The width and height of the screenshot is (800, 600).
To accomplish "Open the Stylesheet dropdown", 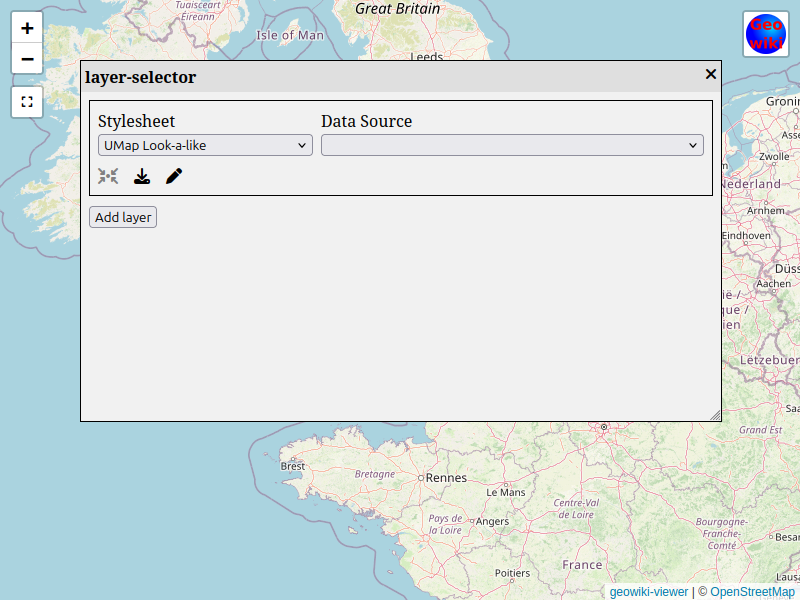I will (x=206, y=146).
